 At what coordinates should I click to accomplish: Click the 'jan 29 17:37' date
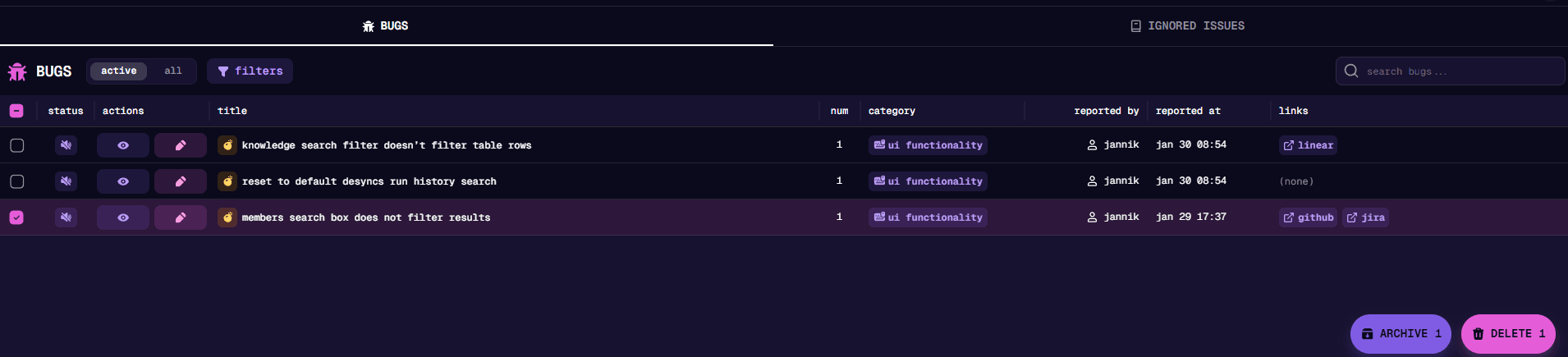1191,217
